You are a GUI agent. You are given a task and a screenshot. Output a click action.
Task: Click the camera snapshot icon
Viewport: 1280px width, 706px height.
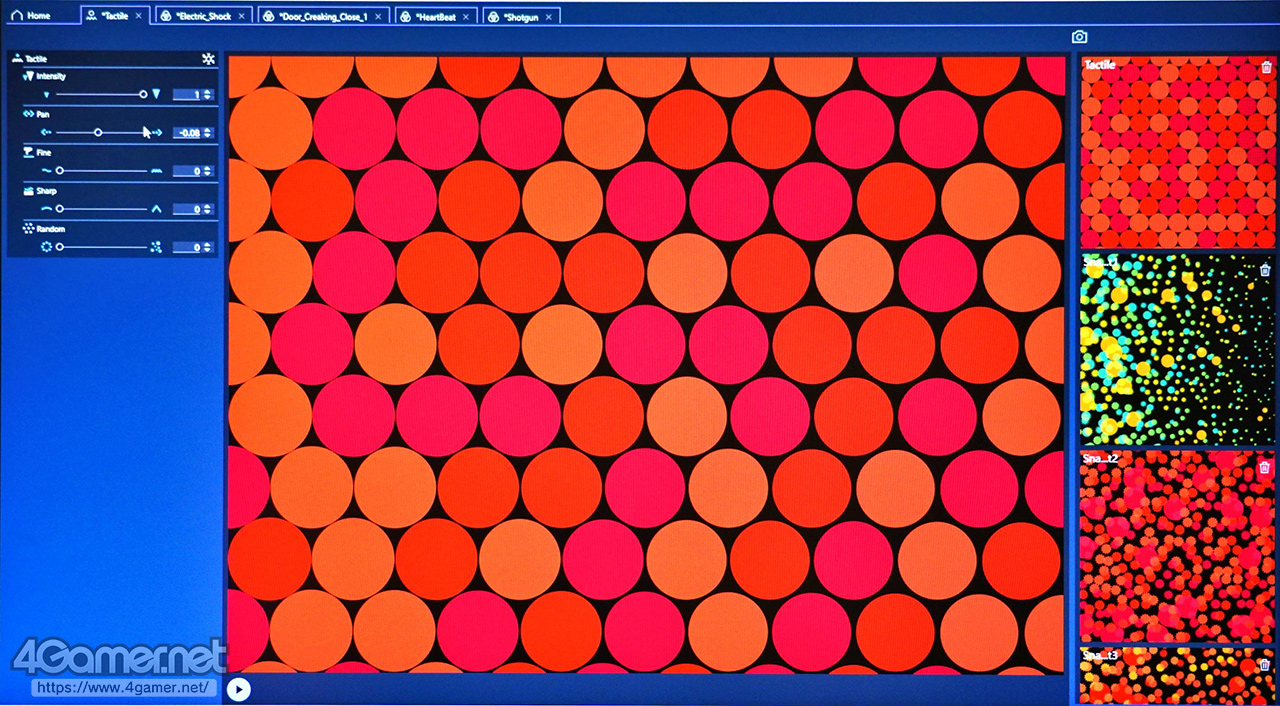click(x=1079, y=37)
